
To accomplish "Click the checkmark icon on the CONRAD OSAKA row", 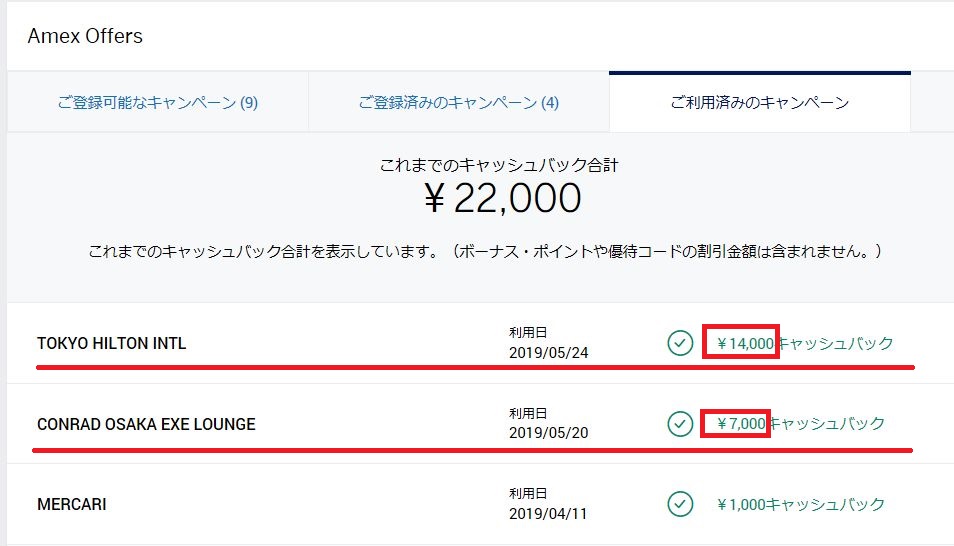I will [x=680, y=423].
